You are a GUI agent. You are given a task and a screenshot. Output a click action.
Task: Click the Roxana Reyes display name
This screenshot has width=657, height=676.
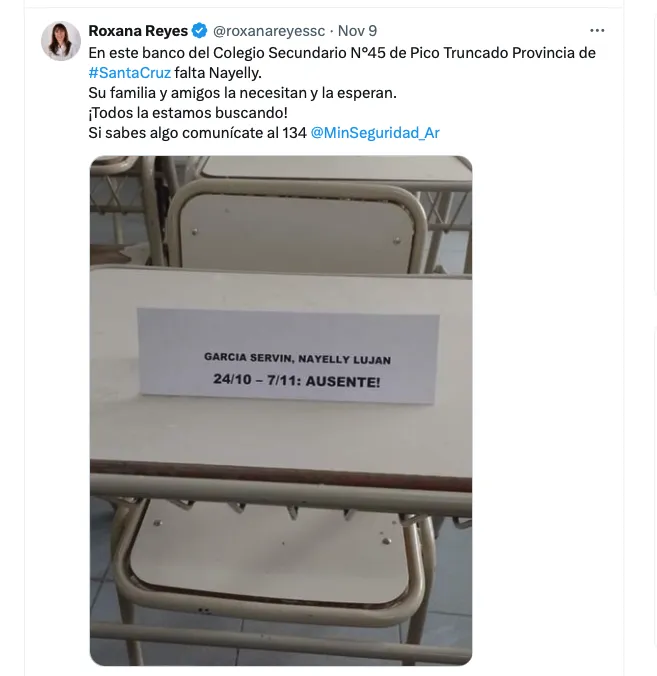pyautogui.click(x=138, y=31)
